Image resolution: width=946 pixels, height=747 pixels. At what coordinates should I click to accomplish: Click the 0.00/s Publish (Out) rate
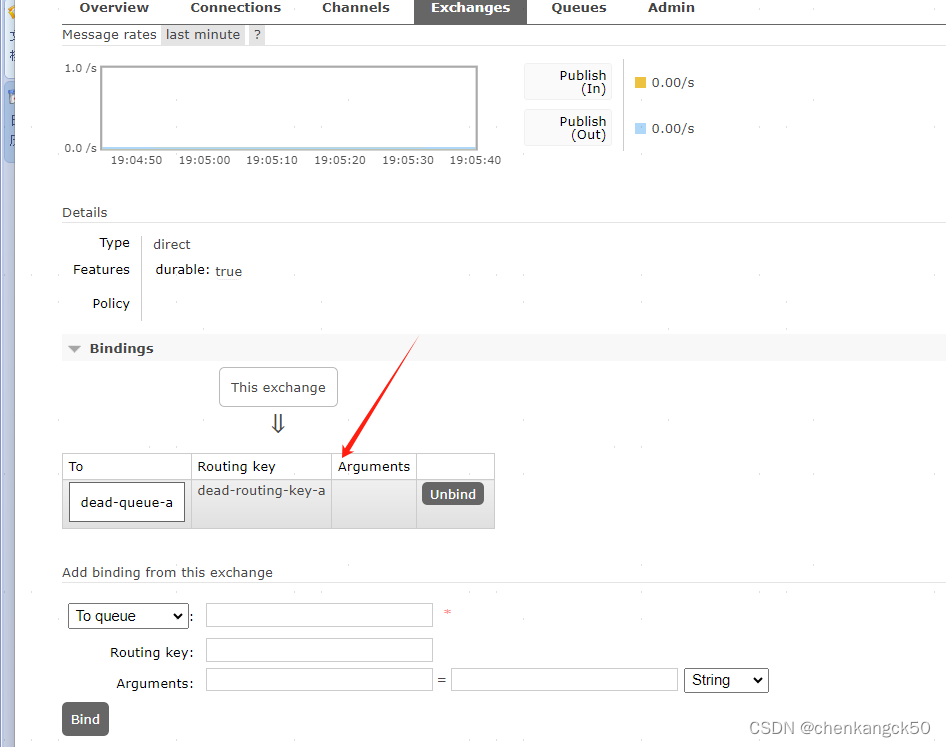tap(673, 129)
